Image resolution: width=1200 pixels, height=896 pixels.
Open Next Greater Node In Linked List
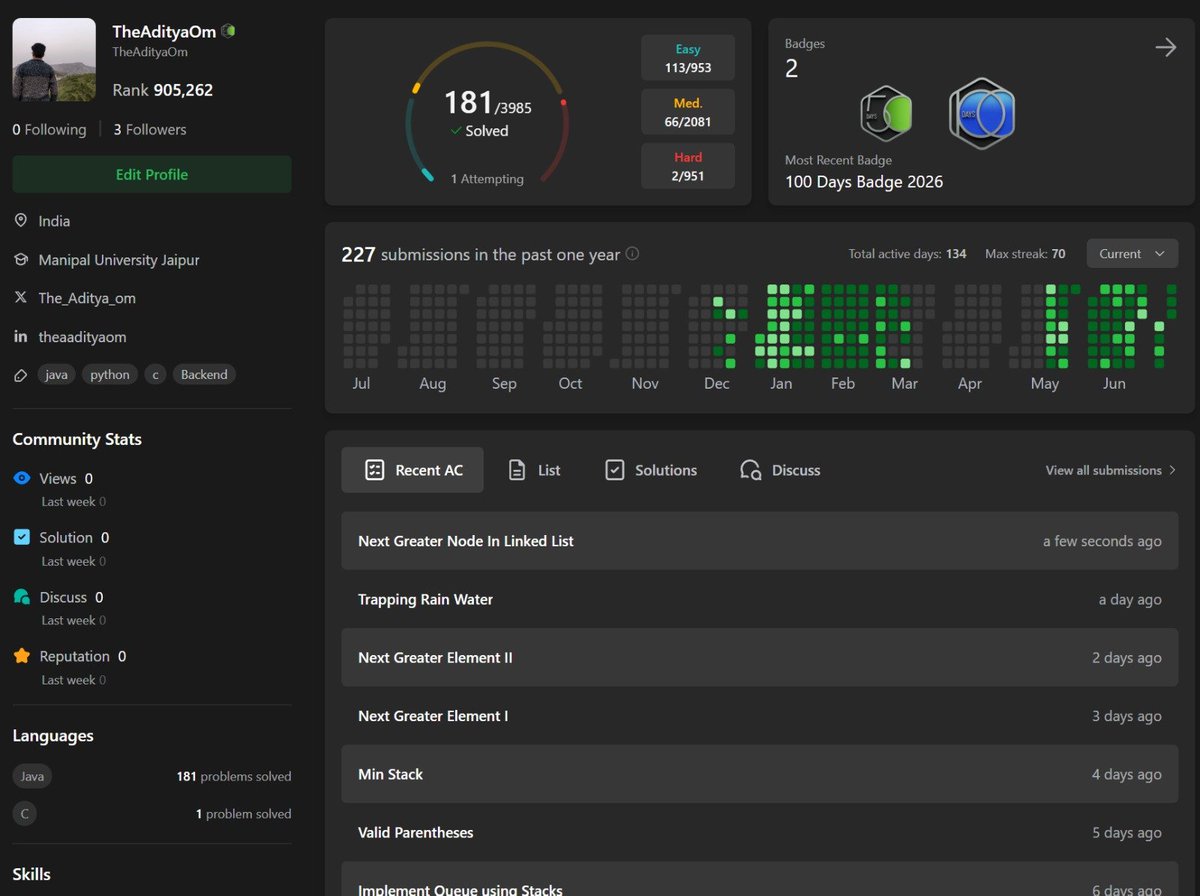(x=760, y=541)
